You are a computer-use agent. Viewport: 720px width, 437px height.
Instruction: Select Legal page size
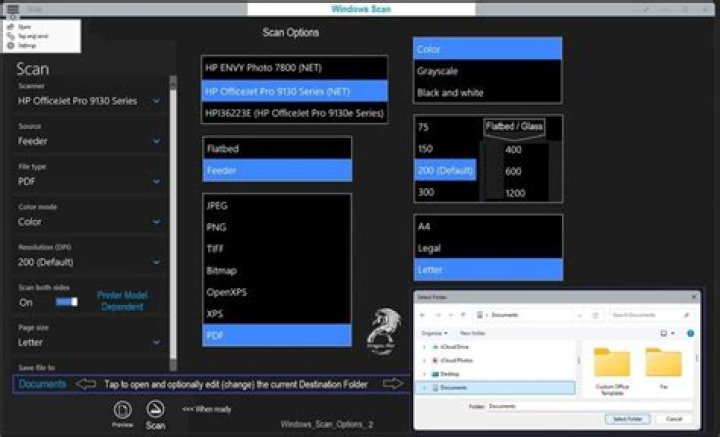[488, 248]
